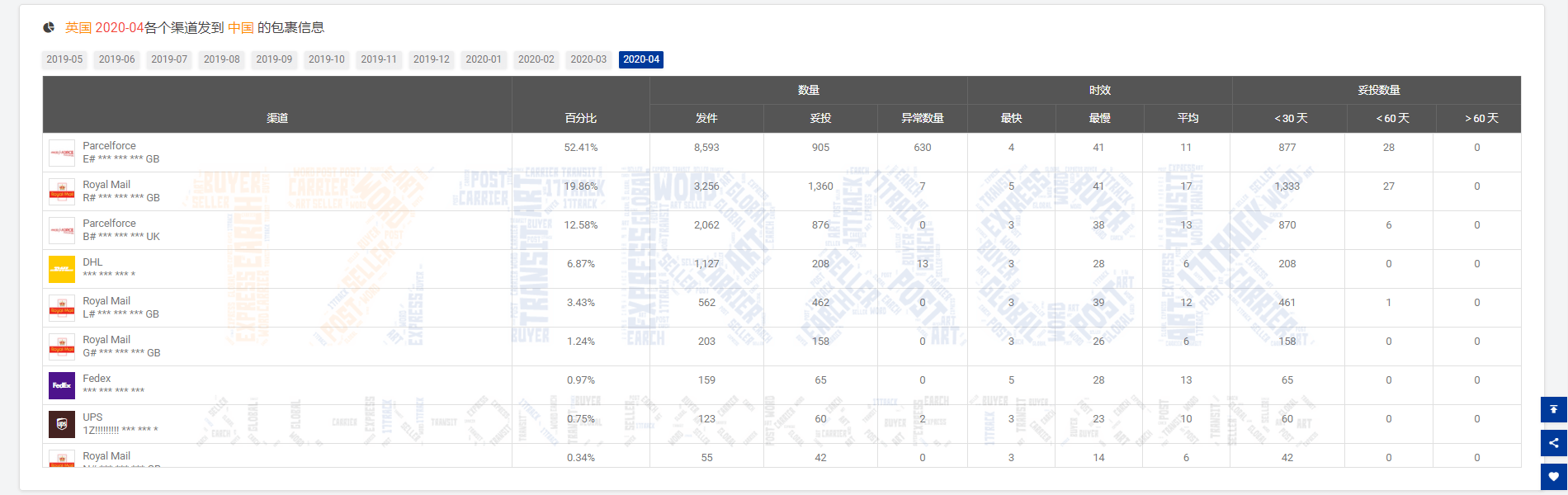1568x495 pixels.
Task: Click the < 60 天 column header
Action: point(1392,118)
